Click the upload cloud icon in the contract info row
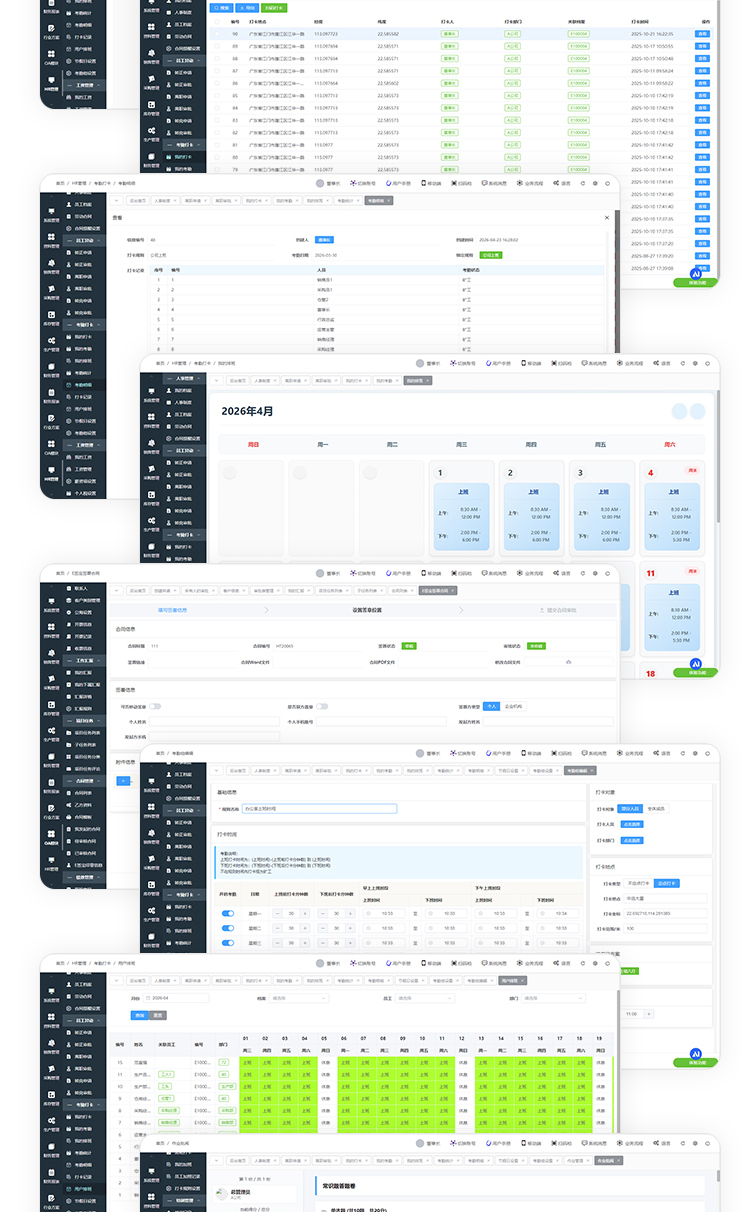 [568, 662]
